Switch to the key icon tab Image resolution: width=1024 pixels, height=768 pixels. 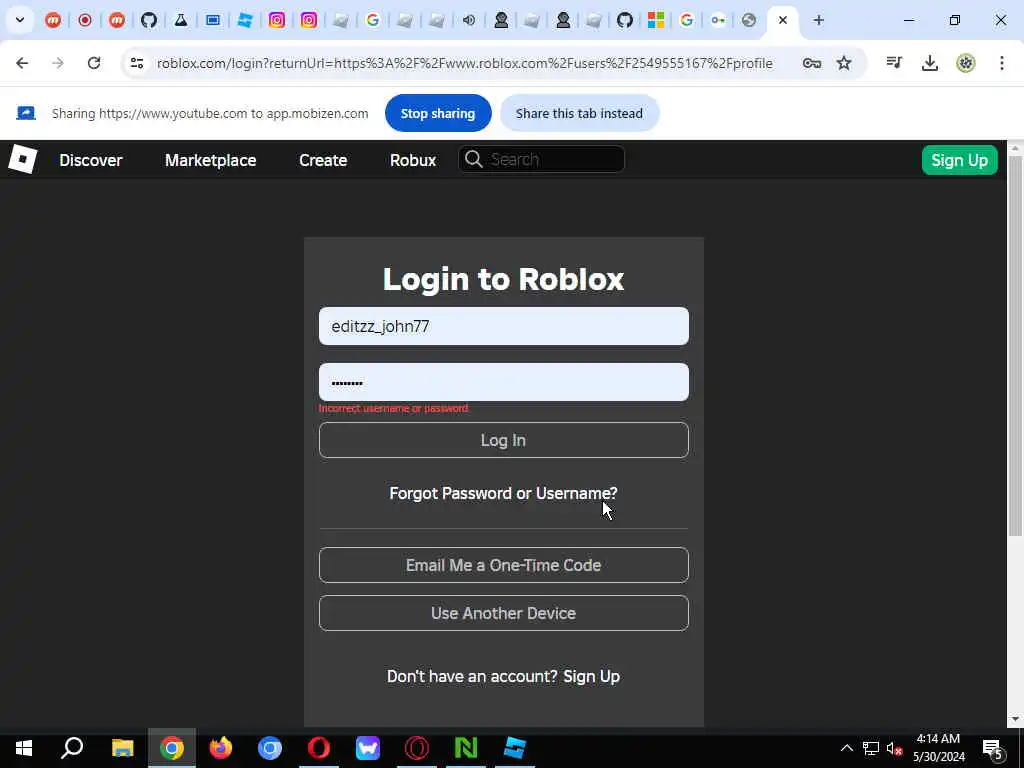point(718,20)
